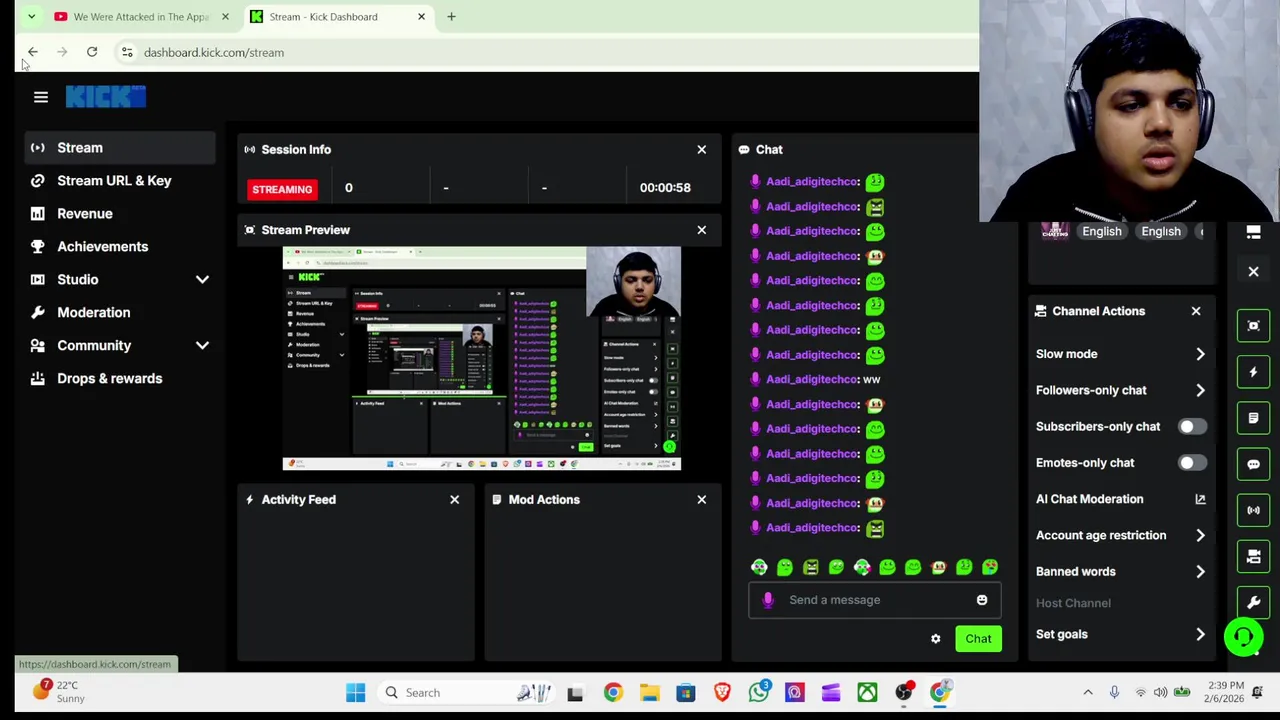Image resolution: width=1280 pixels, height=720 pixels.
Task: Click the wrench icon in right sidebar
Action: pos(1253,602)
